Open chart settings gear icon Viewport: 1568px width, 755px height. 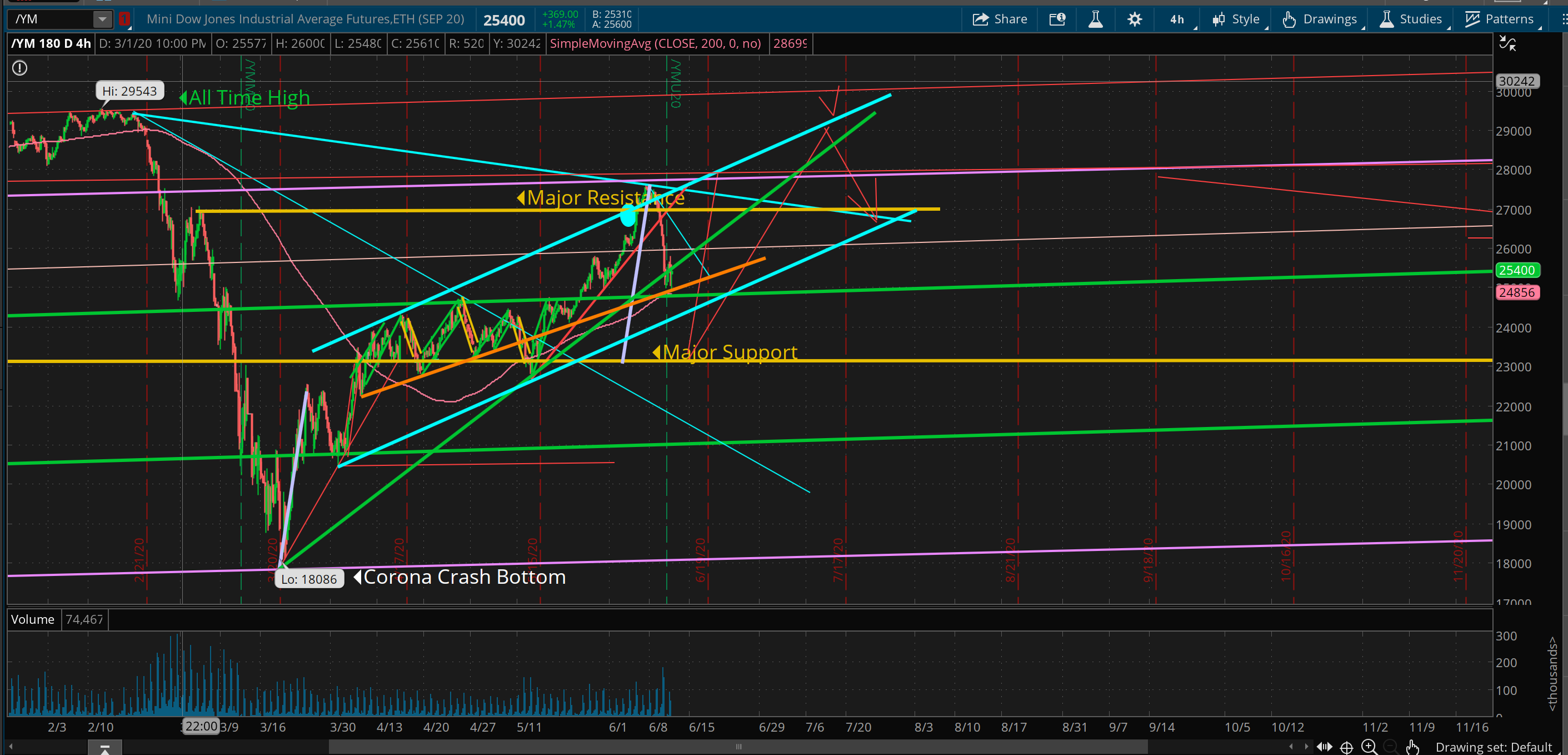1134,19
